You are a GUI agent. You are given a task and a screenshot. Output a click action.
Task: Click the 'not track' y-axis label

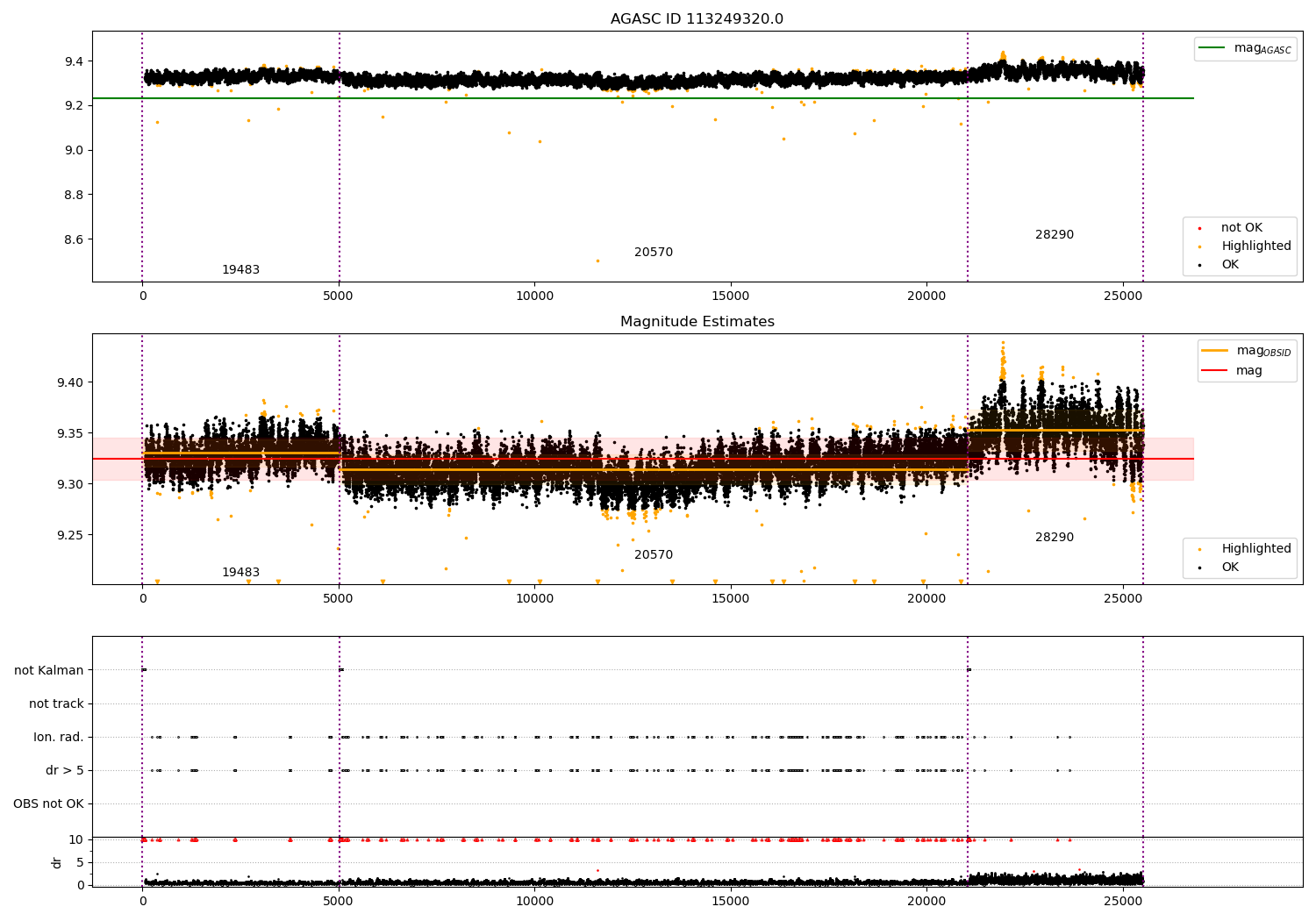click(56, 704)
